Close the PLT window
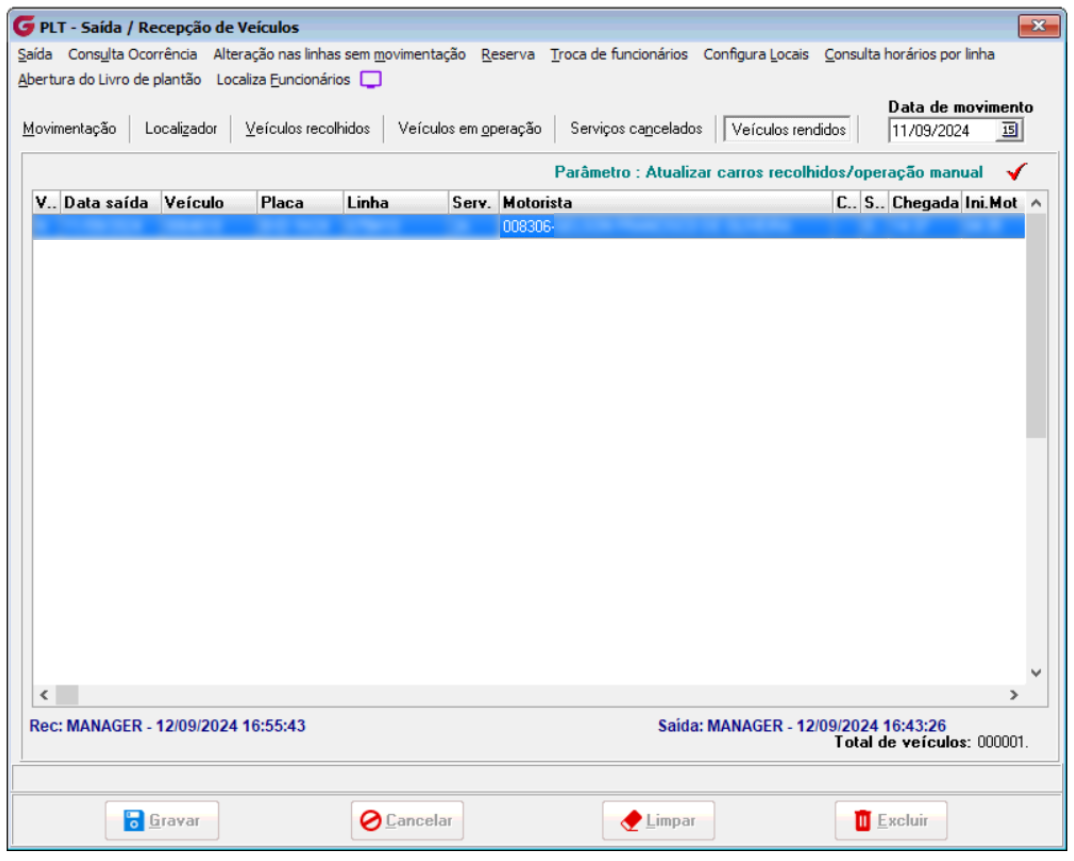The height and width of the screenshot is (861, 1074). pos(1038,26)
